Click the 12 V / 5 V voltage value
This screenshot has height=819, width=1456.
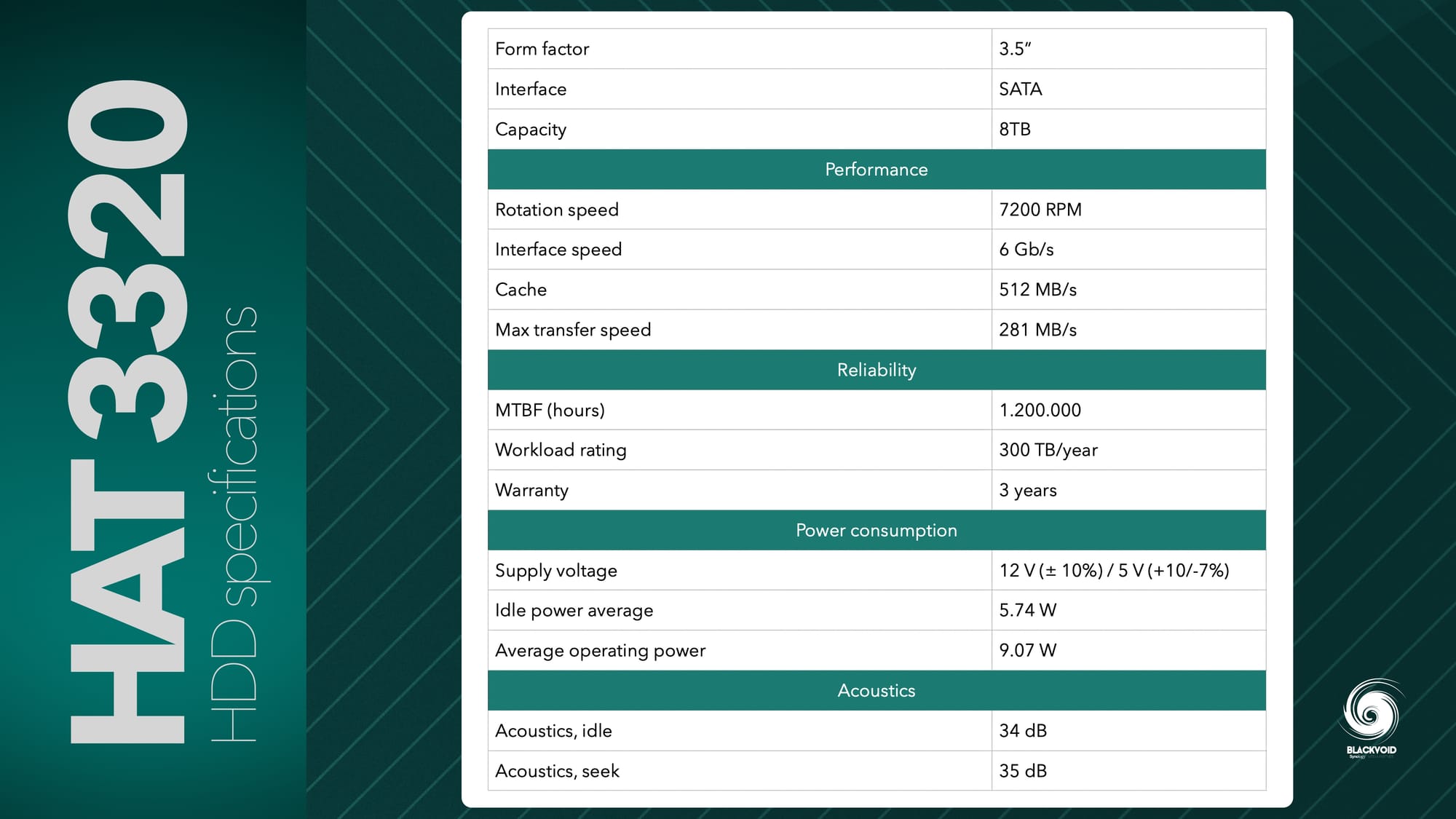[x=1115, y=570]
